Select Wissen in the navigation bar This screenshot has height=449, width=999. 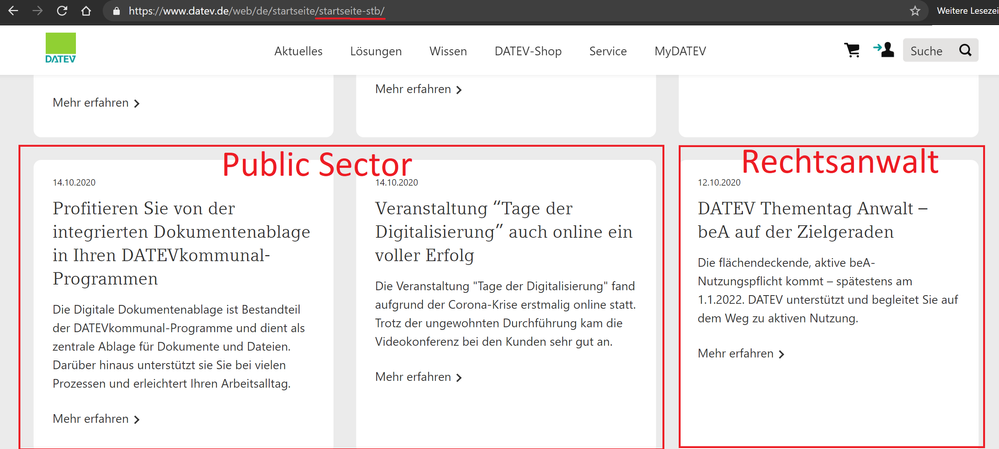448,51
